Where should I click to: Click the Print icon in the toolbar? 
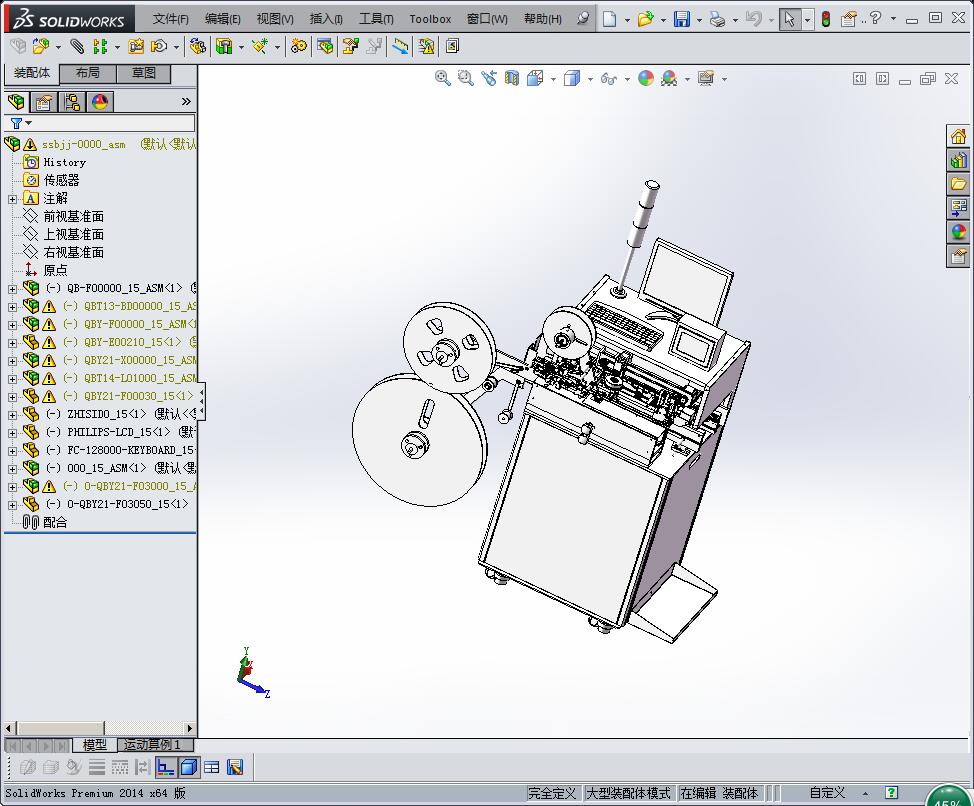pyautogui.click(x=716, y=19)
